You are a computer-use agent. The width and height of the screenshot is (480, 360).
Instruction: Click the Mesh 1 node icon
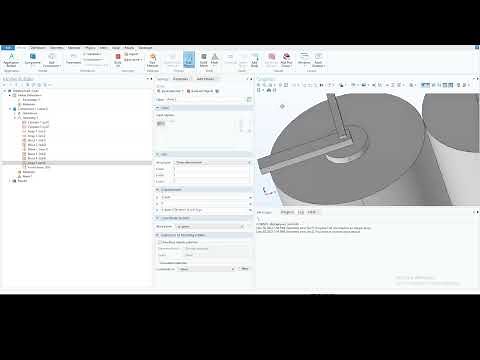(19, 176)
